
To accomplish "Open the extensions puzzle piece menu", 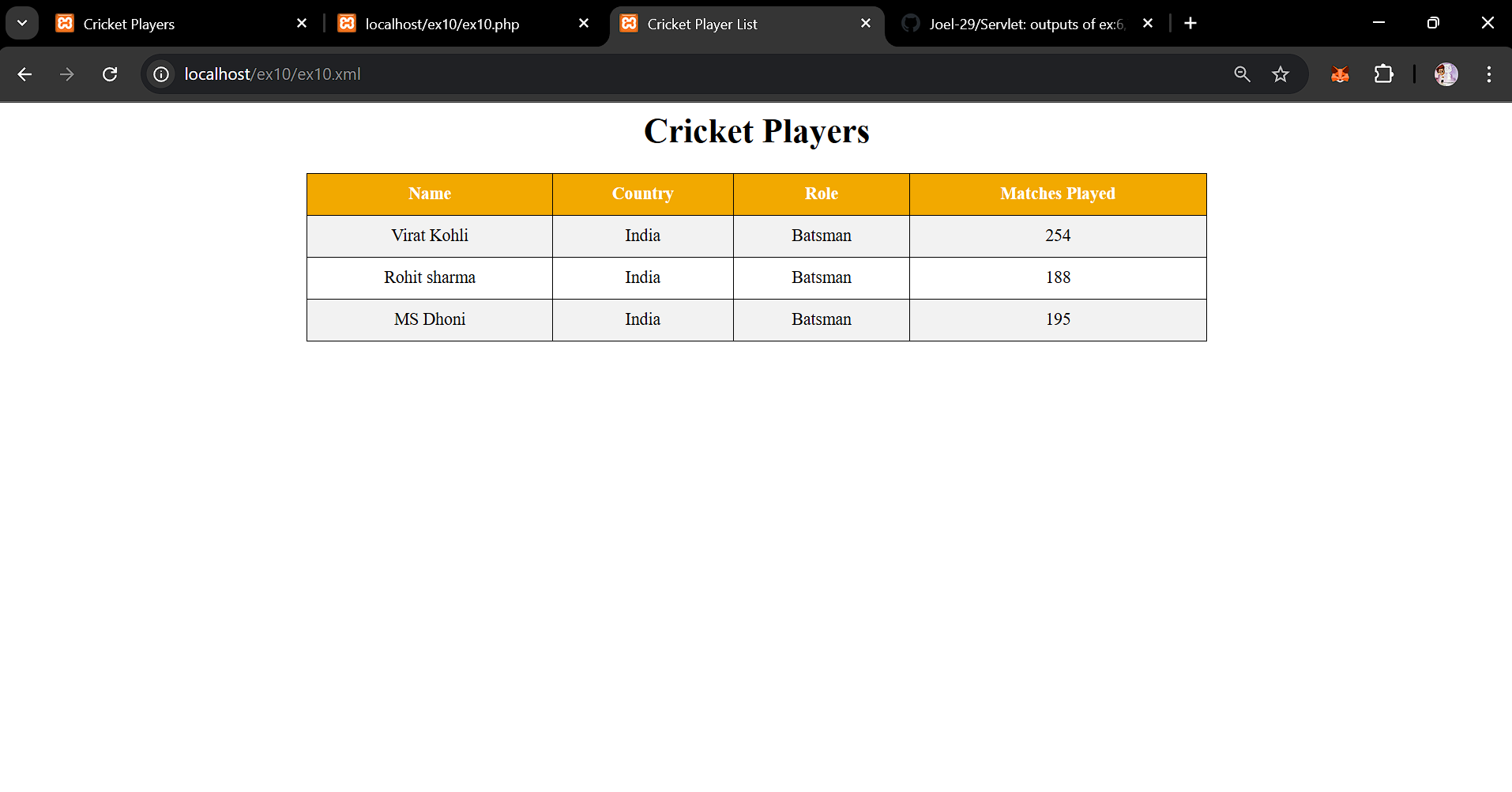I will click(1383, 74).
